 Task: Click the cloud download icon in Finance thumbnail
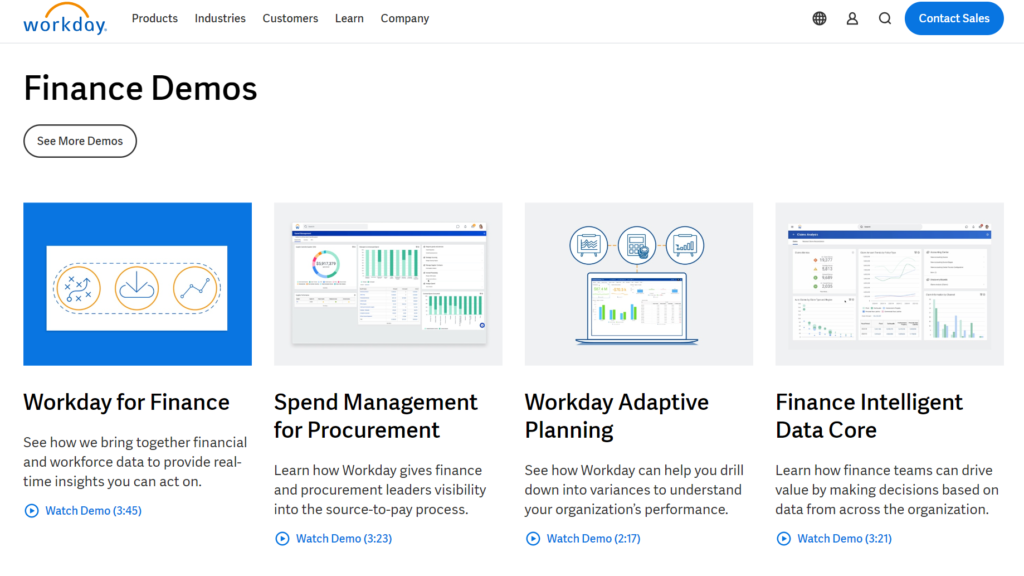(x=136, y=288)
